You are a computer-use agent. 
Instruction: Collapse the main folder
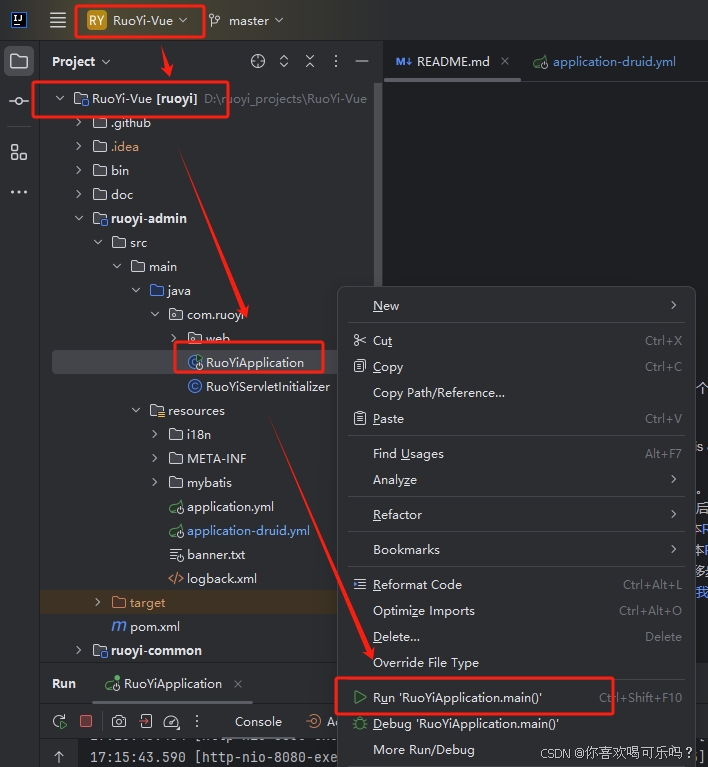(x=117, y=266)
